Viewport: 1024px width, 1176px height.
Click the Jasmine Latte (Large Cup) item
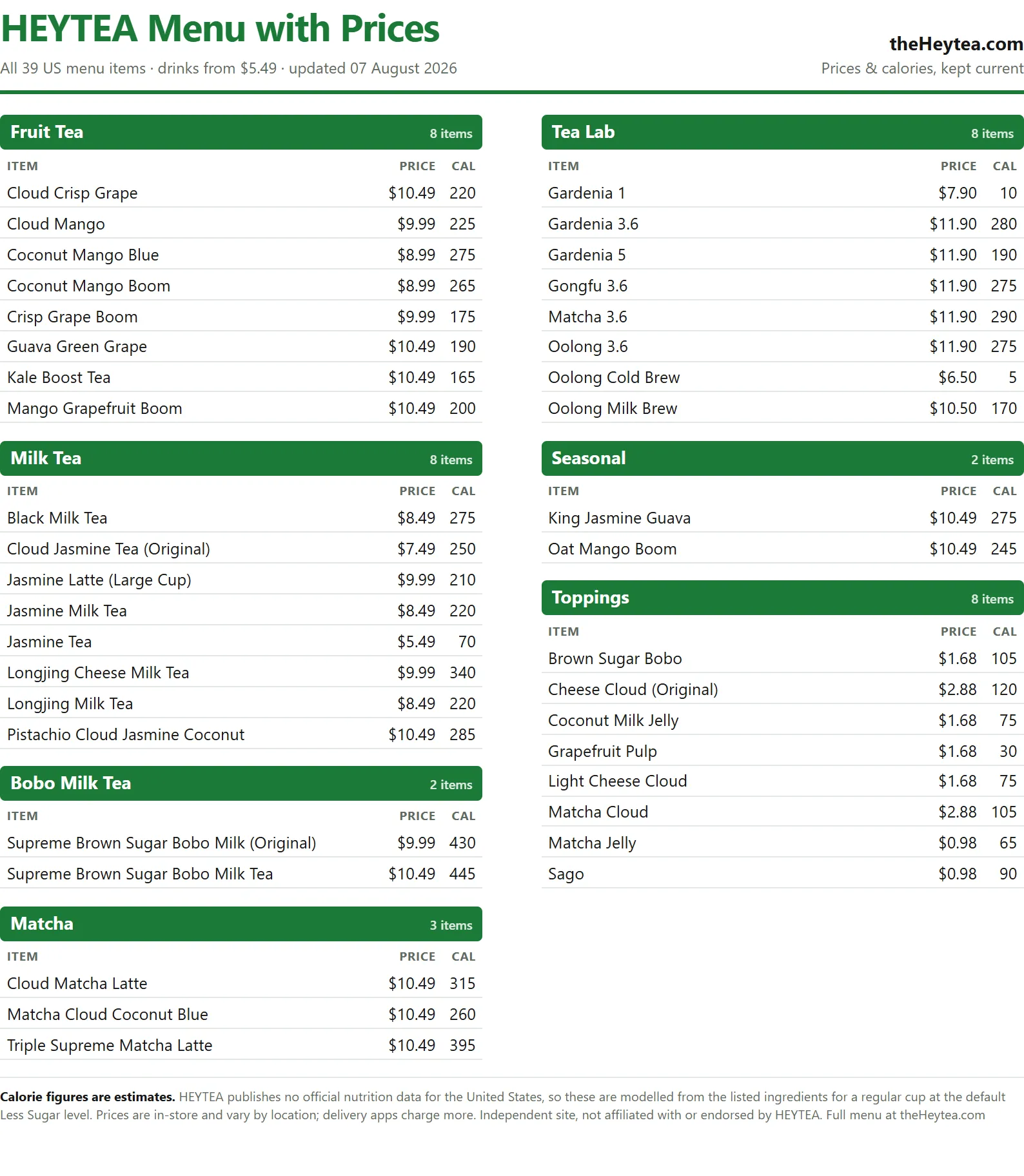[x=241, y=580]
